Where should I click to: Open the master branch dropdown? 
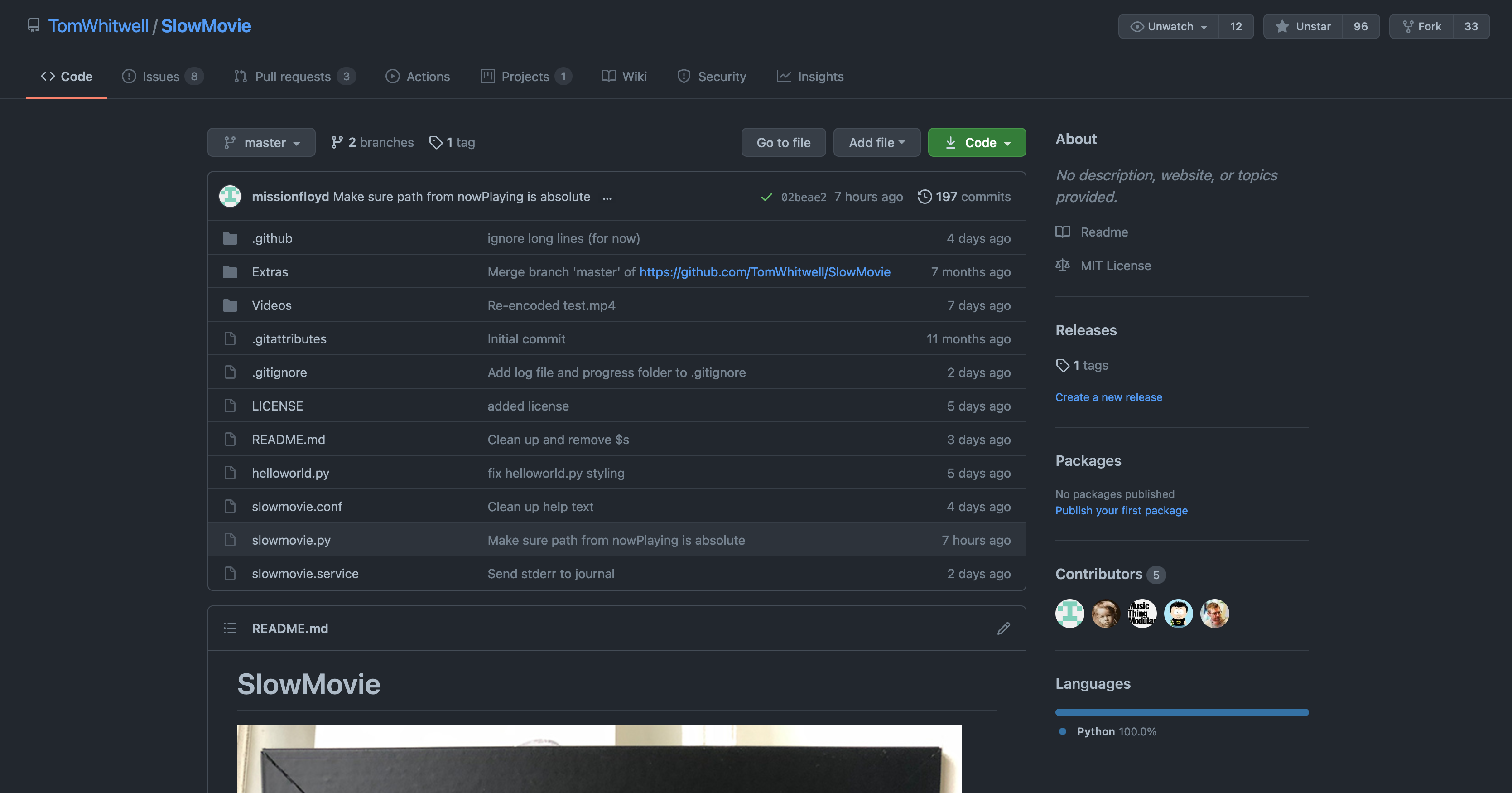pos(261,143)
